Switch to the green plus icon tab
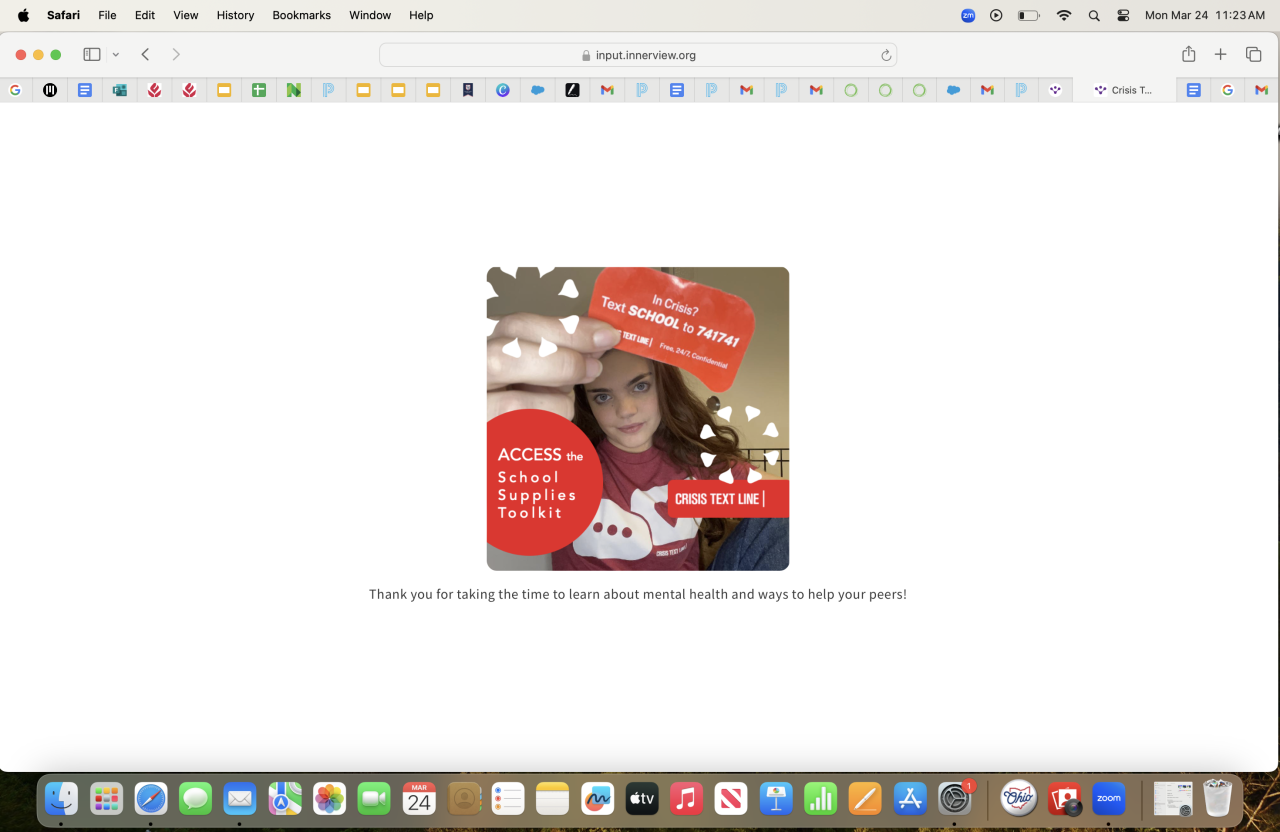This screenshot has width=1280, height=832. (x=259, y=90)
